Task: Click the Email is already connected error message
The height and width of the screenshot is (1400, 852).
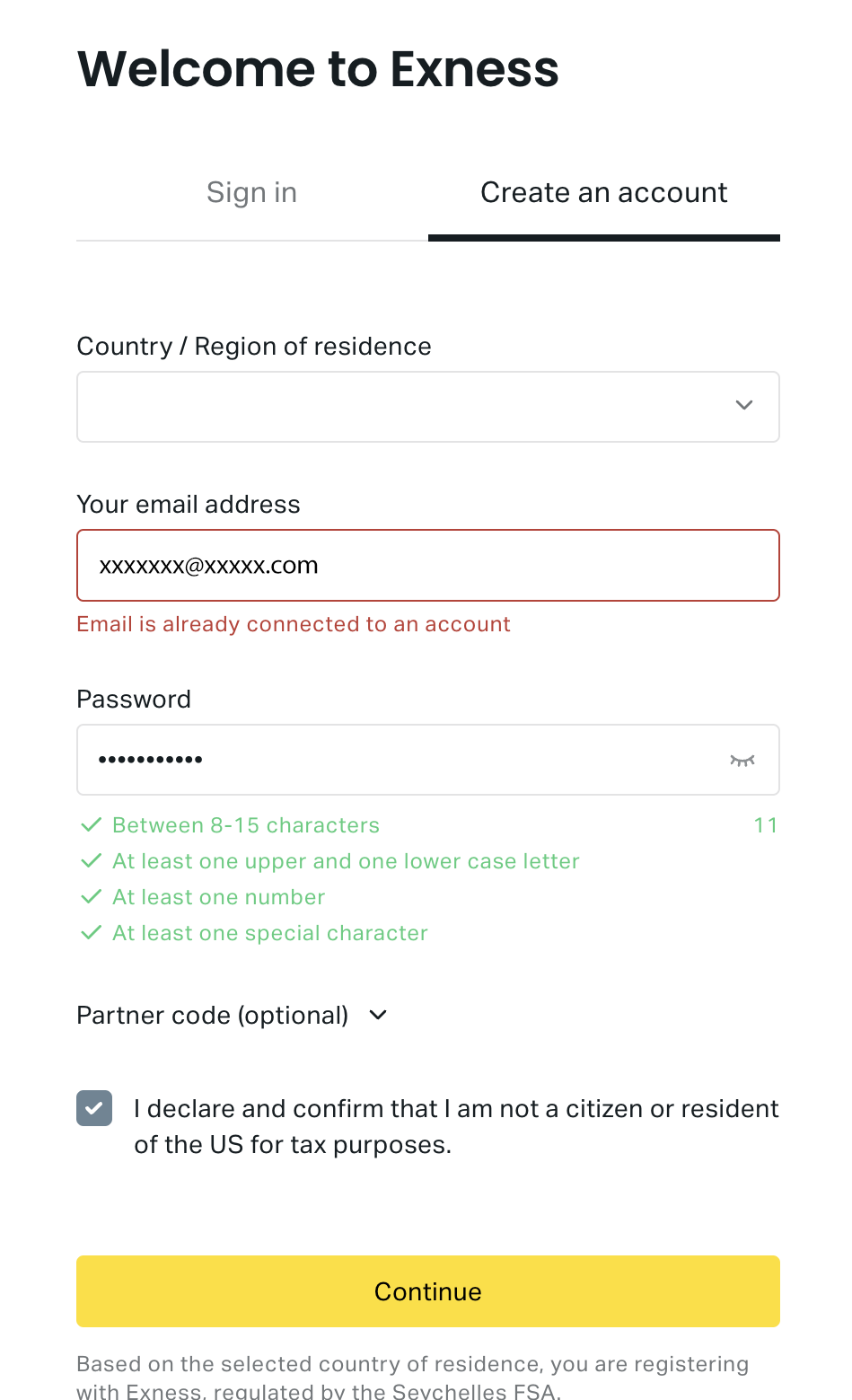Action: tap(294, 624)
